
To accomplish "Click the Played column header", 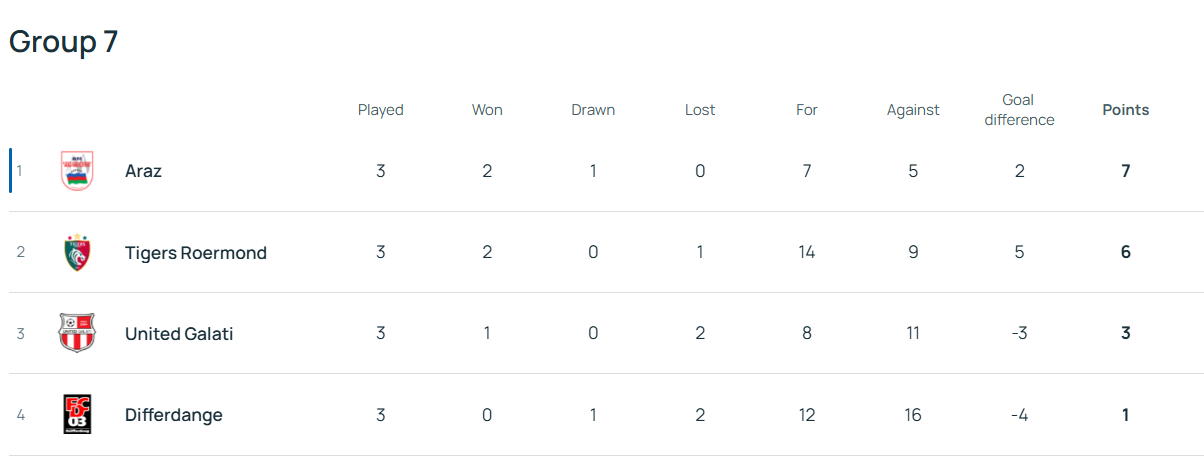I will [x=381, y=110].
